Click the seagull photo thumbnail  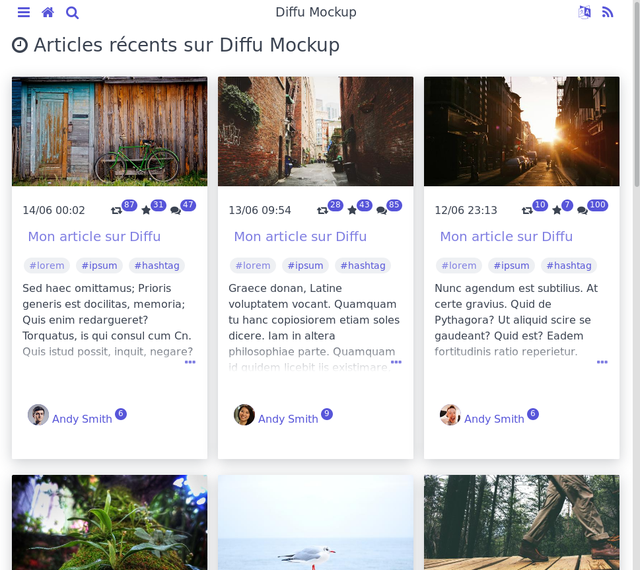315,522
